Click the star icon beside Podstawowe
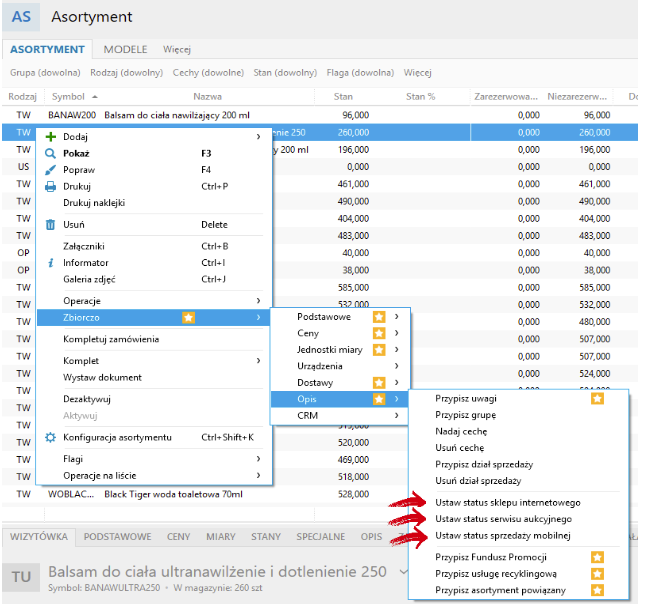Viewport: 646px width, 606px height. tap(379, 317)
